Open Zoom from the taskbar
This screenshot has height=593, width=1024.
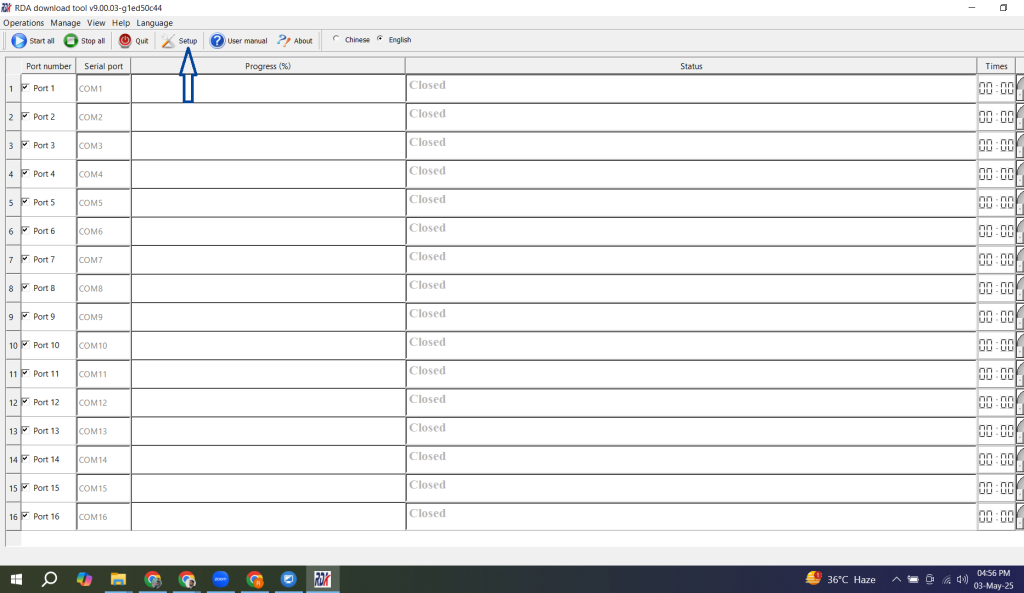coord(220,579)
